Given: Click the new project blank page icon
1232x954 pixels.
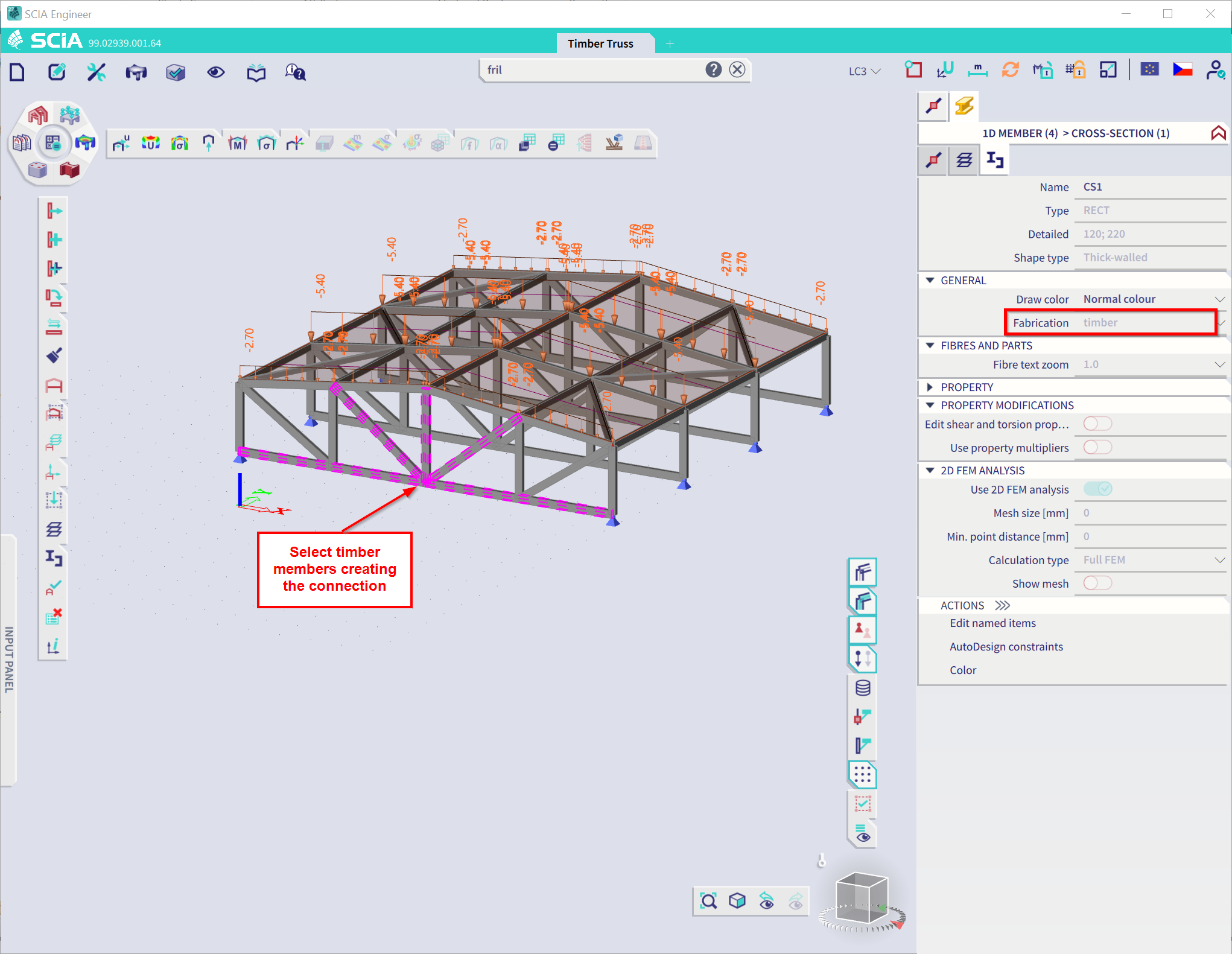Looking at the screenshot, I should pos(17,72).
